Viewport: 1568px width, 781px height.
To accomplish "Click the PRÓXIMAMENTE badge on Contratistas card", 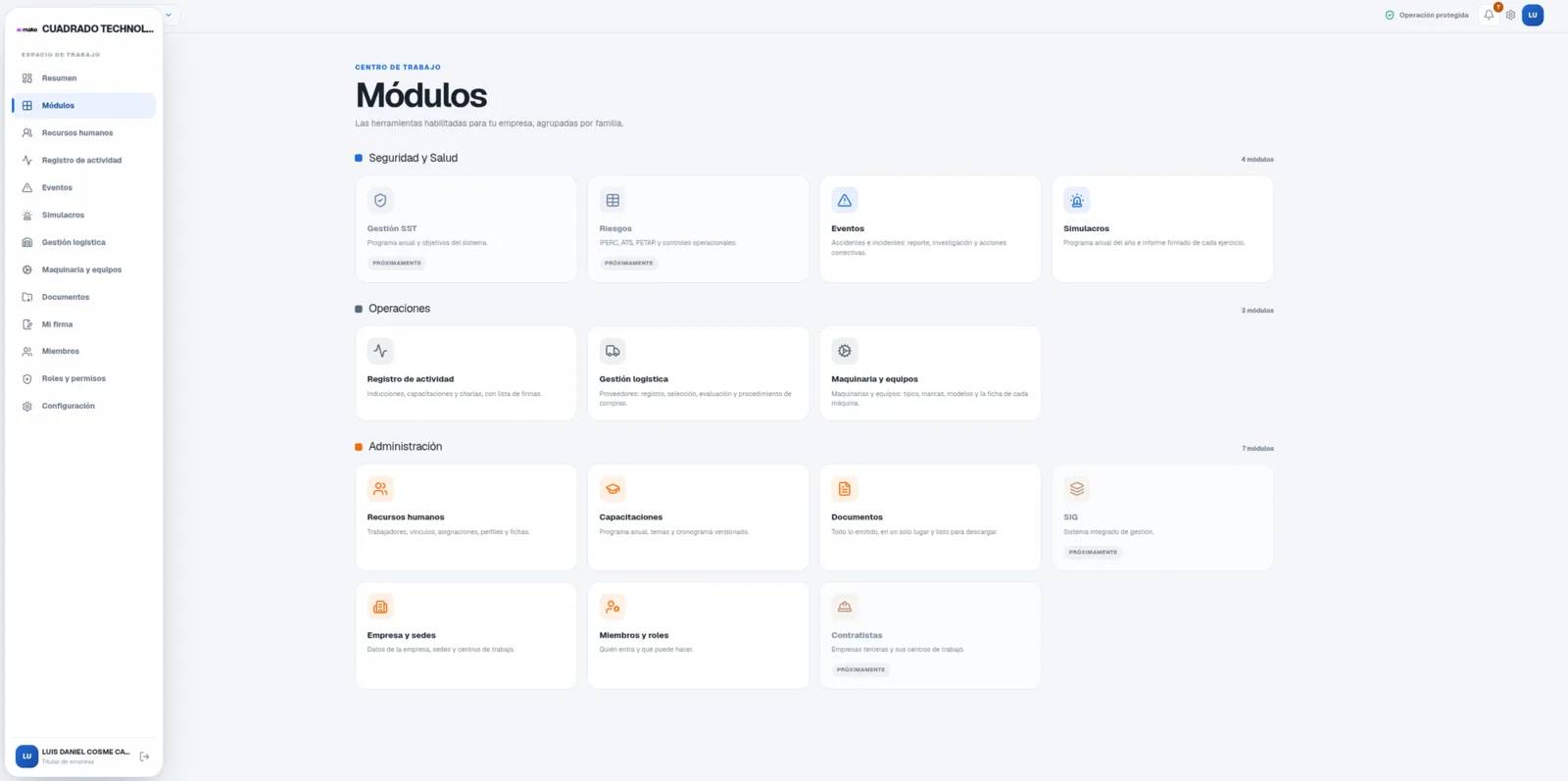I will coord(860,670).
